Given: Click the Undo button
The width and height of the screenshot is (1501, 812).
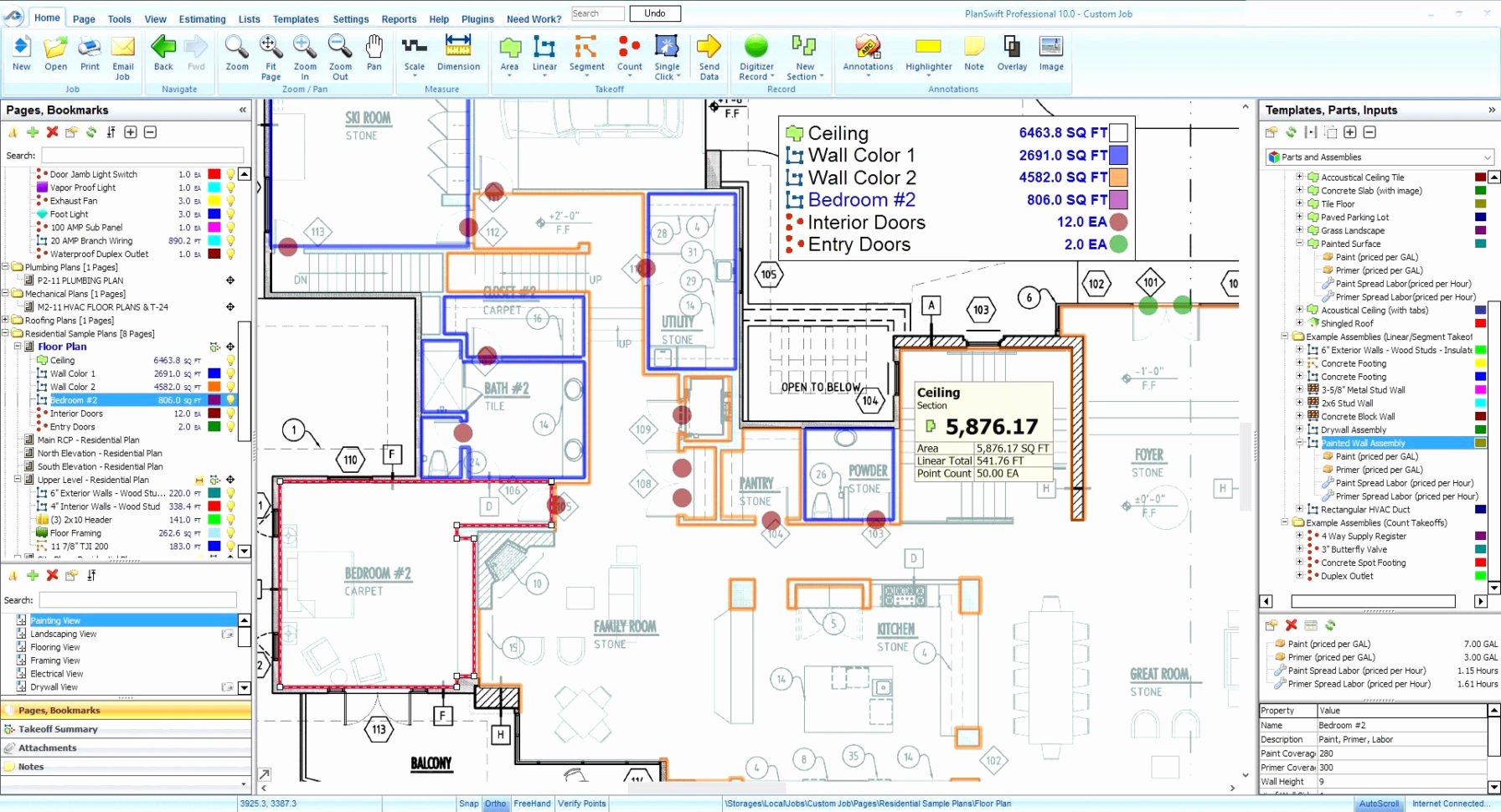Looking at the screenshot, I should coord(655,13).
